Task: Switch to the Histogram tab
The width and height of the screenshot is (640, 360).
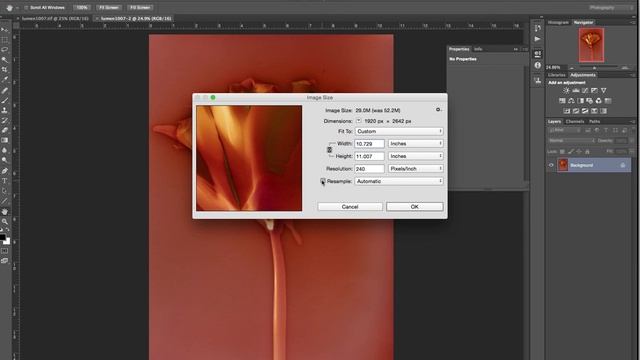Action: pos(558,22)
